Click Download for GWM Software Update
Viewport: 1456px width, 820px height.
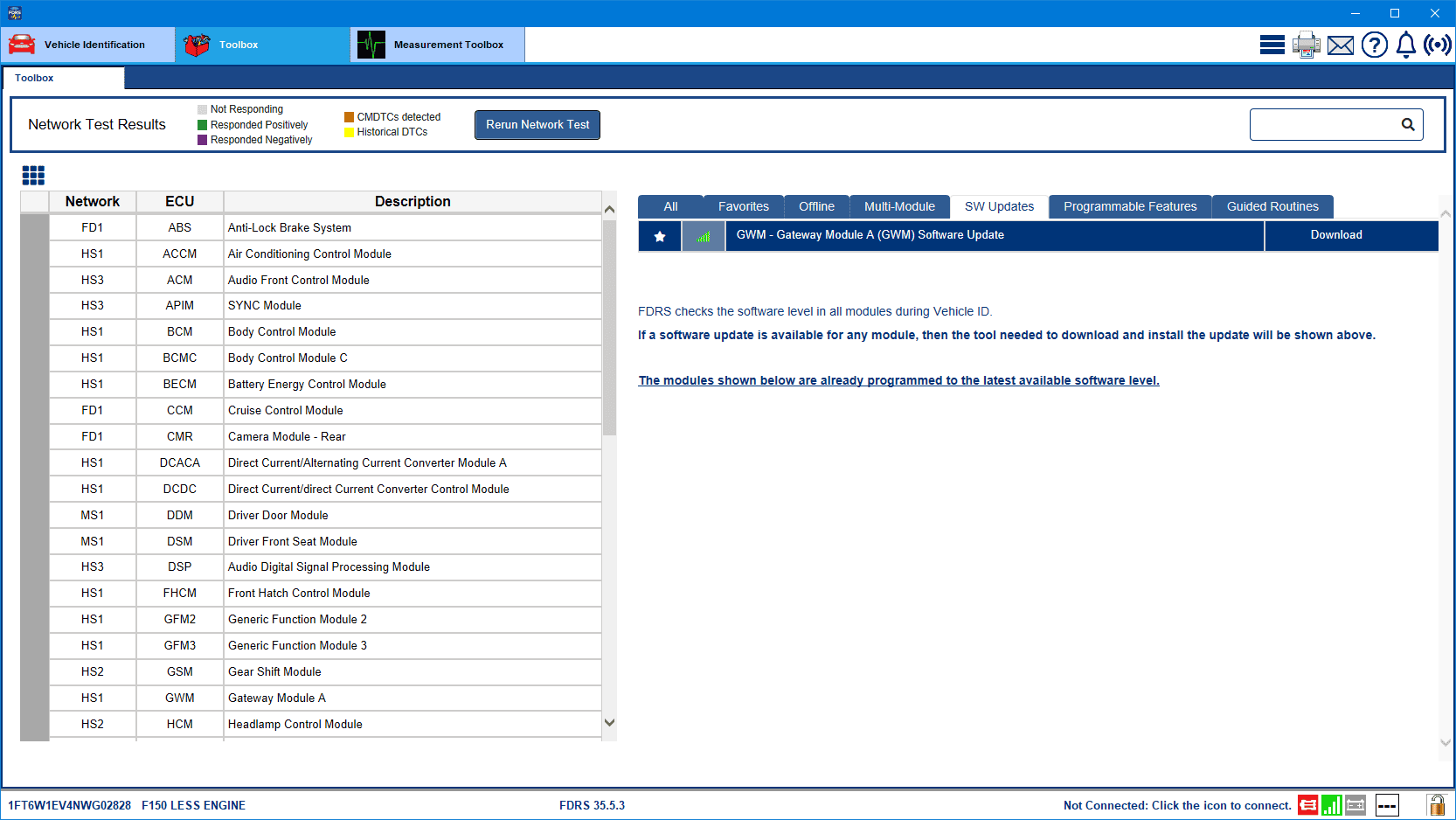pyautogui.click(x=1335, y=235)
